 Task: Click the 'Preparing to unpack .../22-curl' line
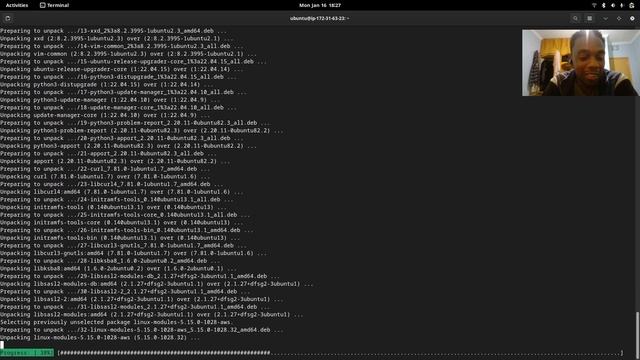click(105, 169)
